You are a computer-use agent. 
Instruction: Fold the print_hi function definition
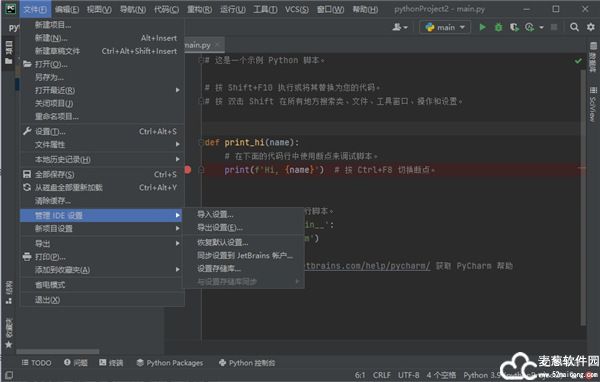tap(201, 142)
